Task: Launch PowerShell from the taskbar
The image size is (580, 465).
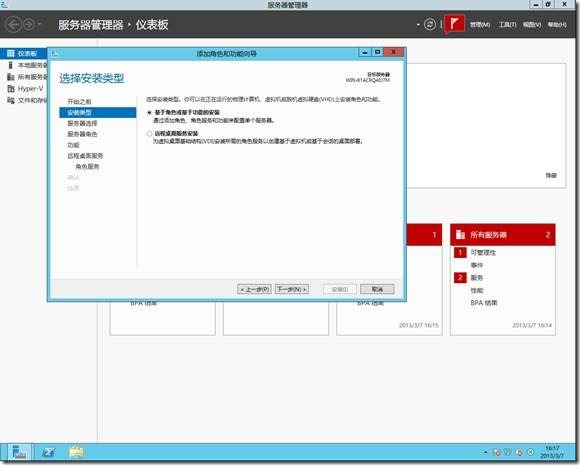Action: coord(48,452)
